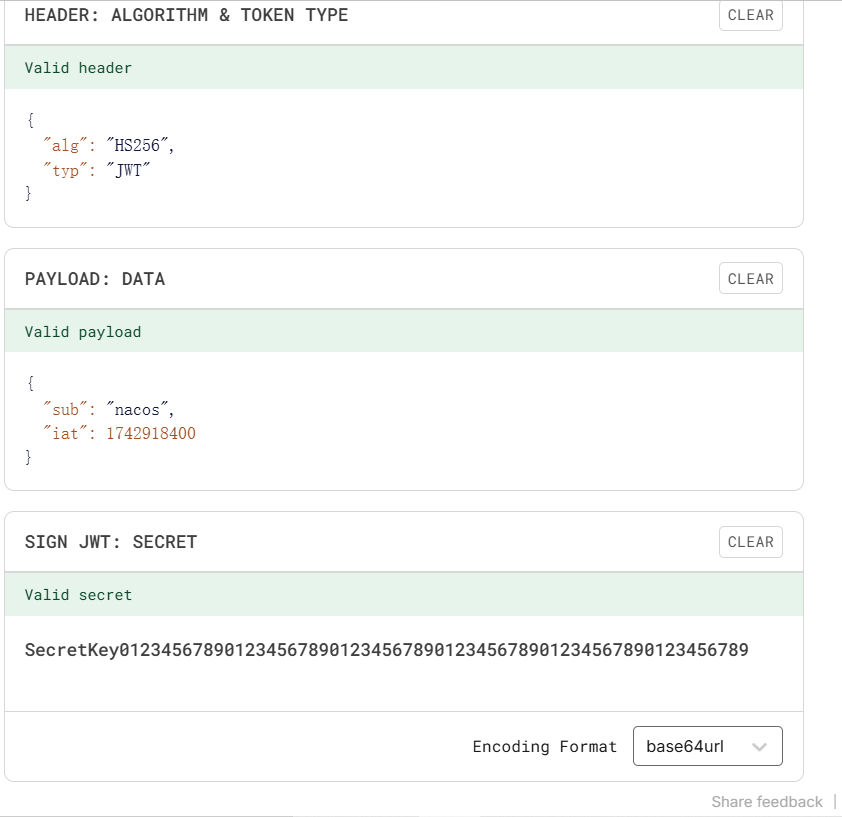Clear the header algorithm section
Viewport: 842px width, 817px height.
[750, 15]
